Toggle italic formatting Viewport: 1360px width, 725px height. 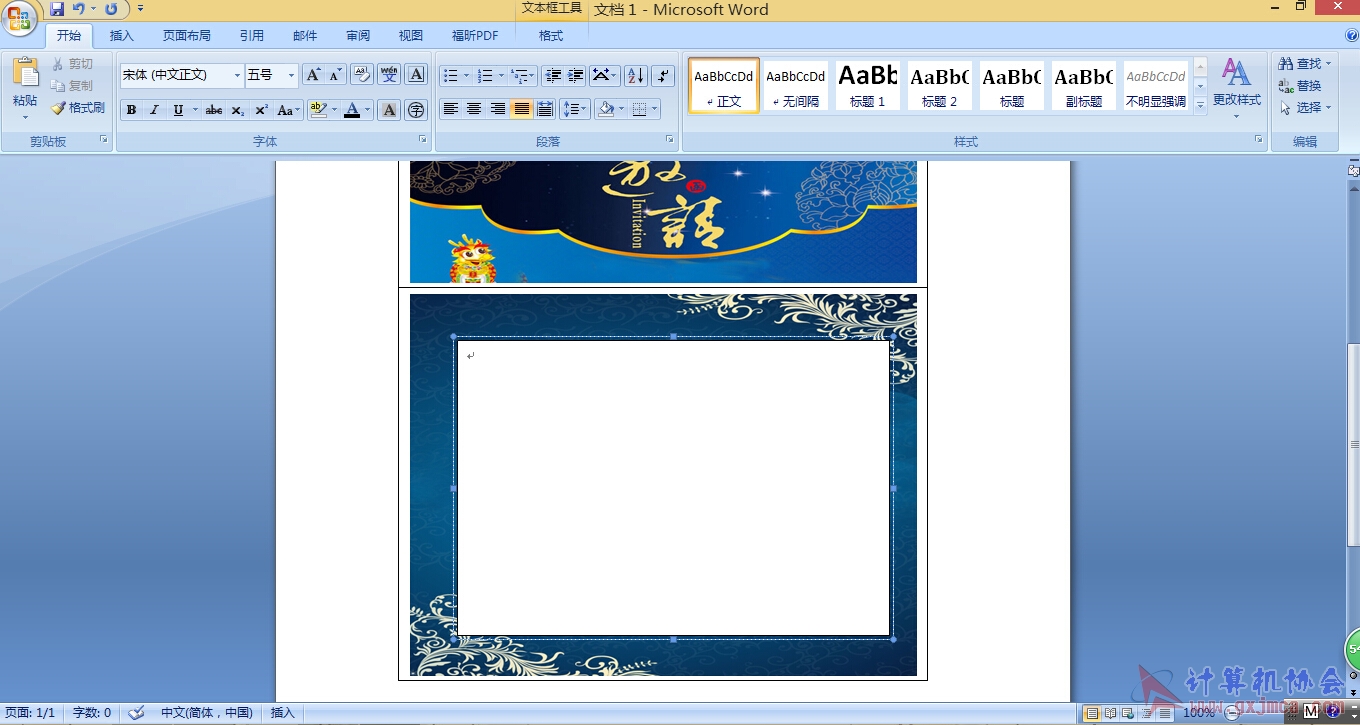tap(154, 110)
